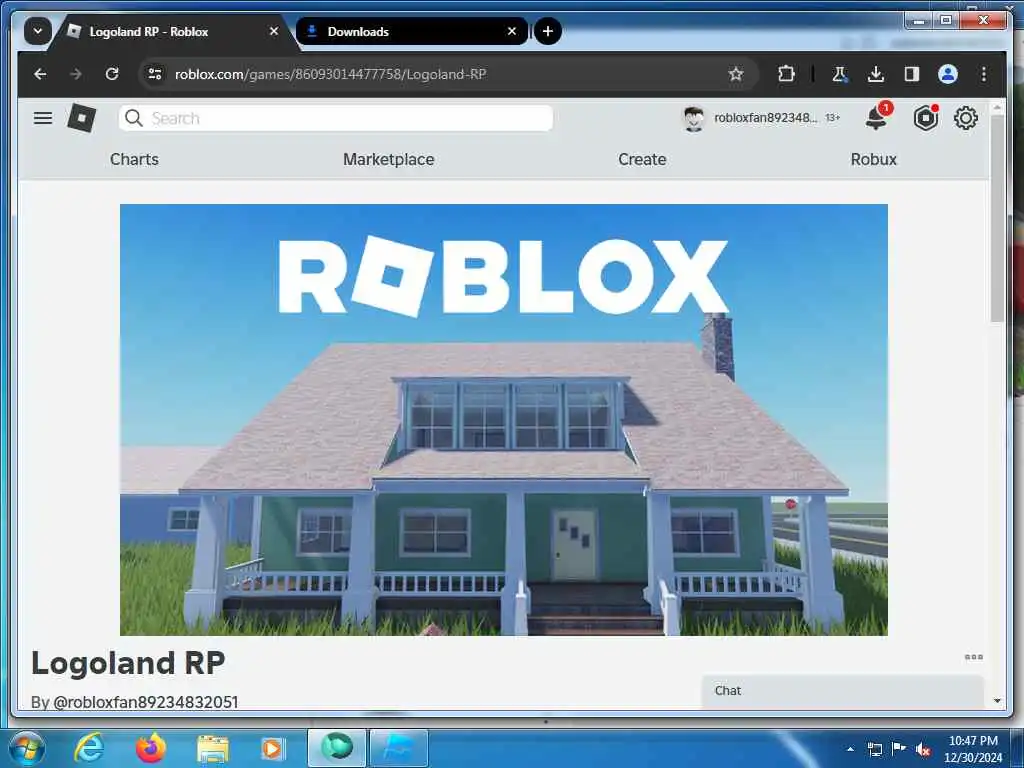Show hidden system tray icons

(850, 749)
